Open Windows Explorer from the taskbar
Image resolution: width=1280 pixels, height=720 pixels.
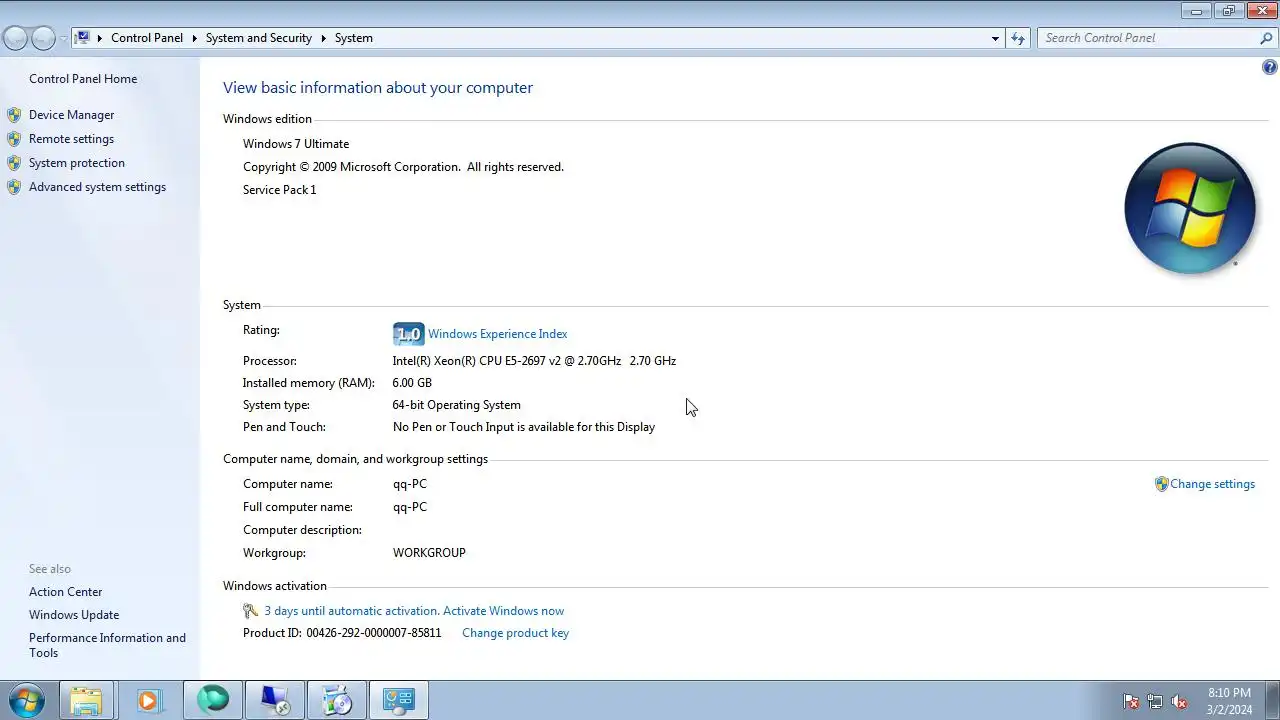coord(87,700)
